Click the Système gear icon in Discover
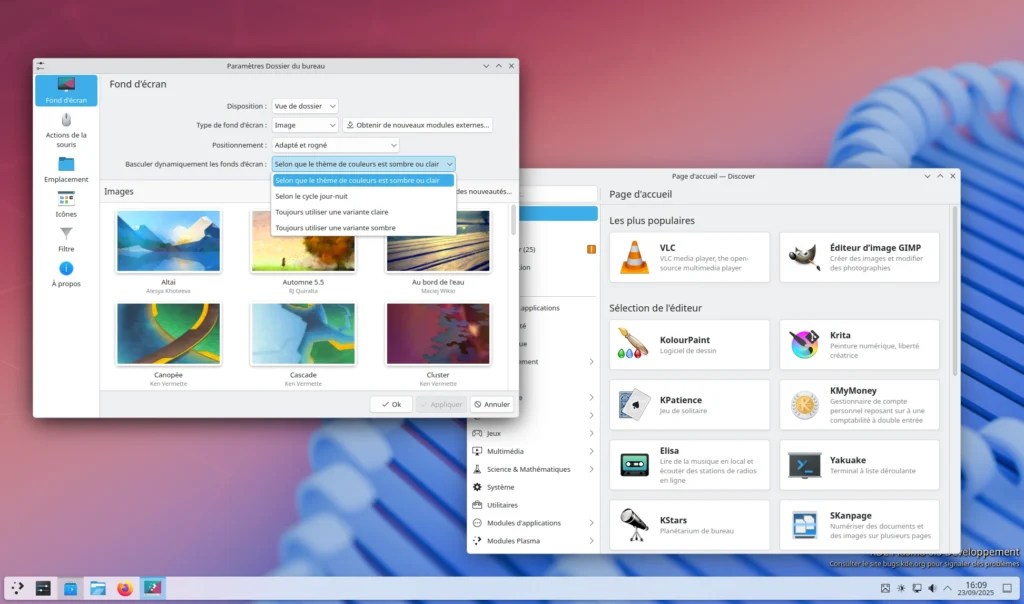Image resolution: width=1024 pixels, height=604 pixels. [x=477, y=487]
